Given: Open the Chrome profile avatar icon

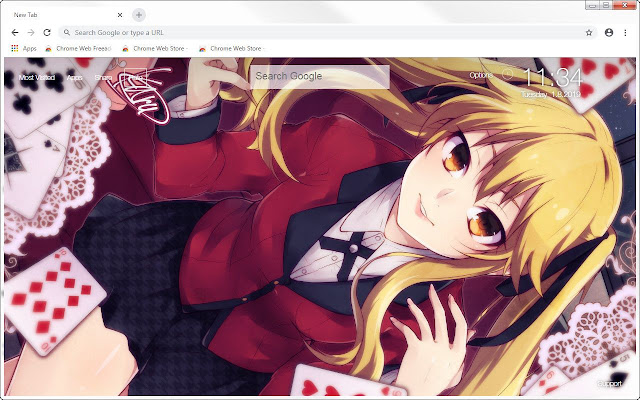Looking at the screenshot, I should click(x=609, y=33).
